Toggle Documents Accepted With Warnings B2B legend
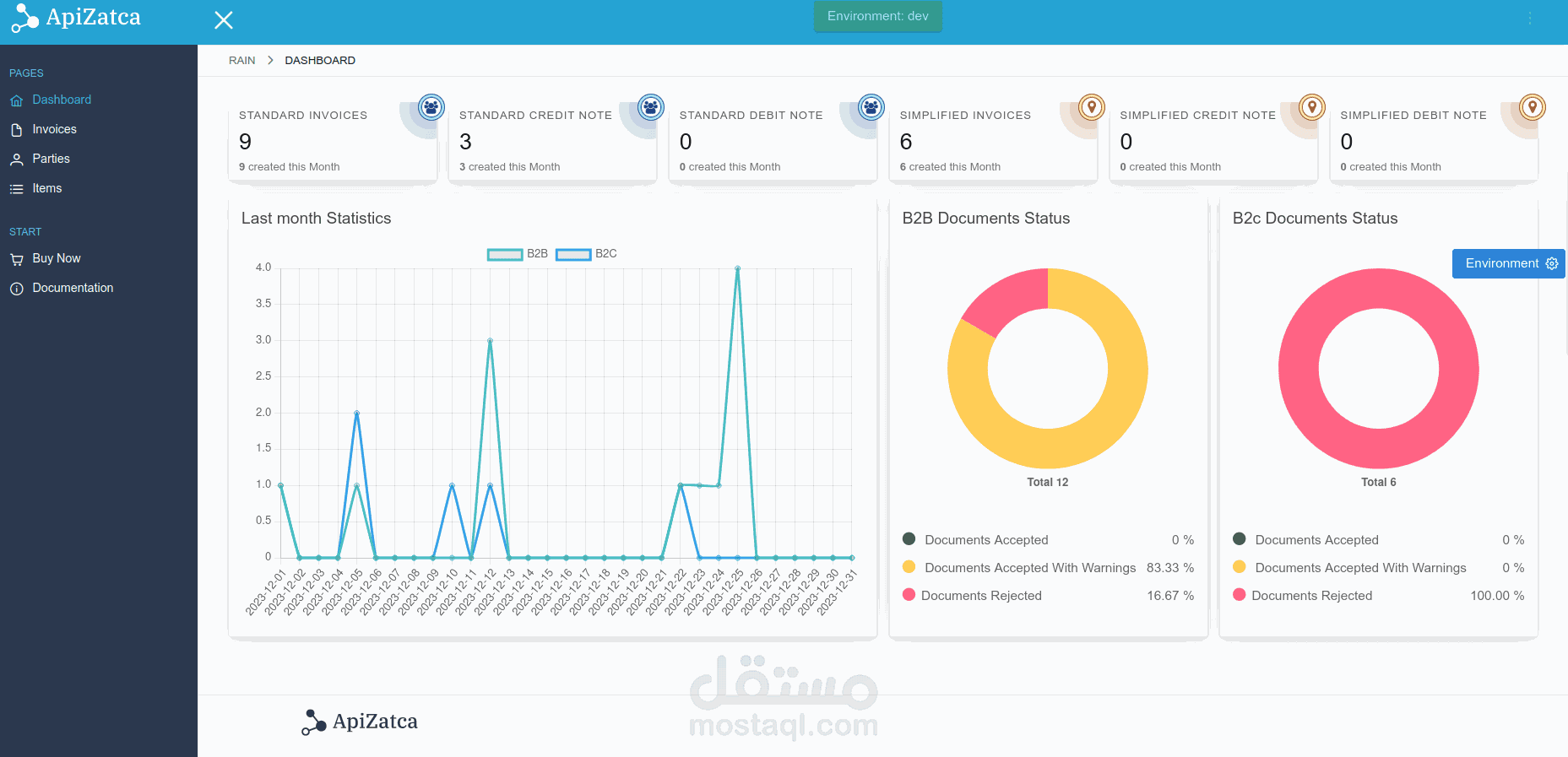The image size is (1568, 757). click(1019, 568)
